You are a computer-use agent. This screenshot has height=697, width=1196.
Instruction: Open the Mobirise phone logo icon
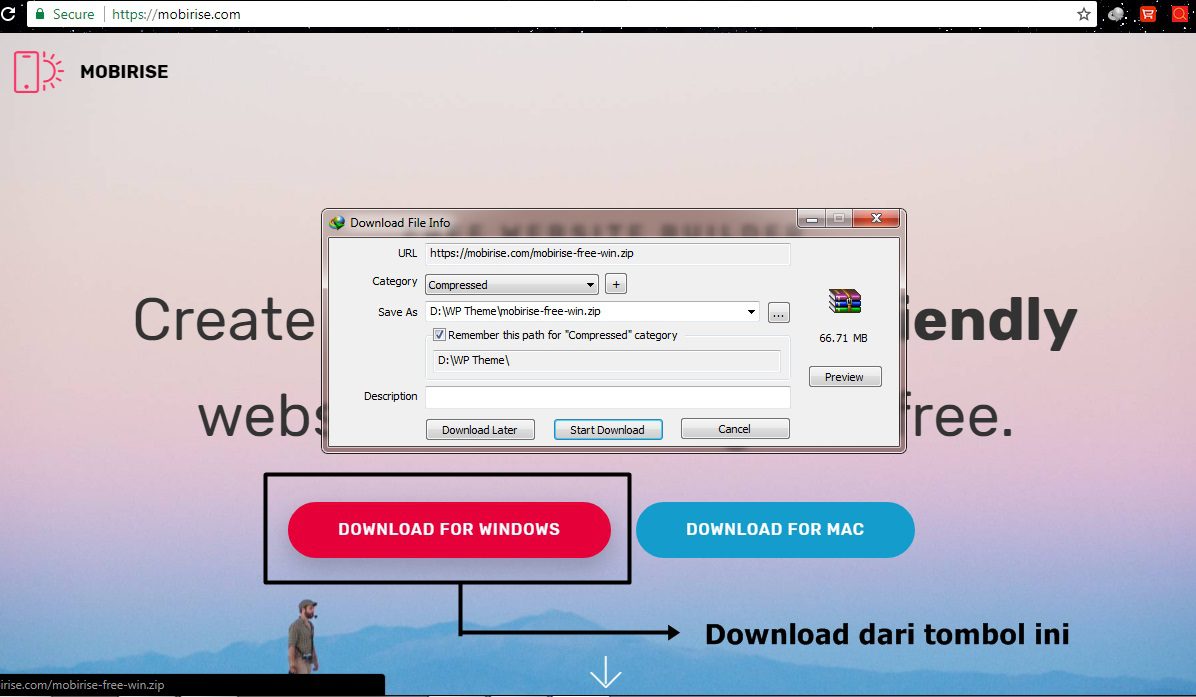pos(38,72)
